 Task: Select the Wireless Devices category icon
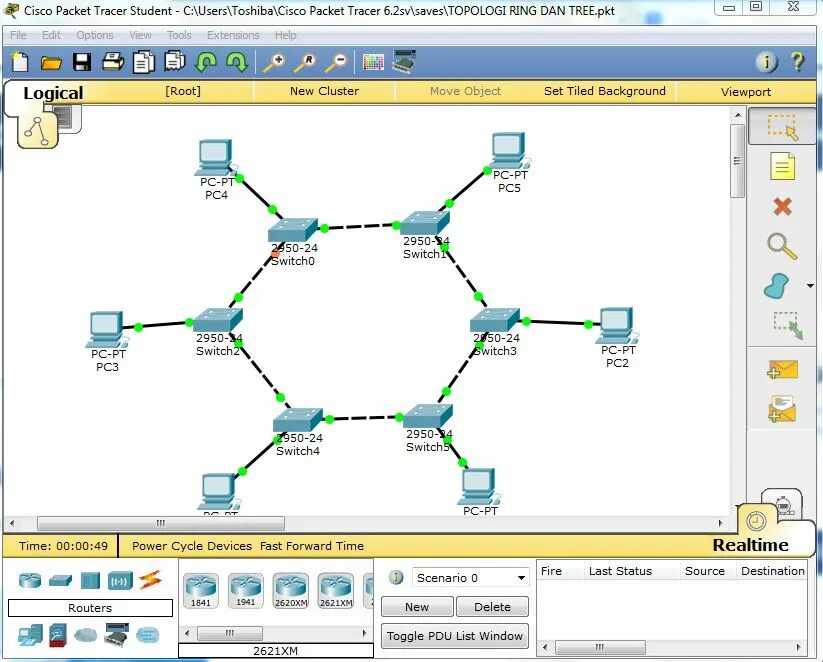(120, 581)
